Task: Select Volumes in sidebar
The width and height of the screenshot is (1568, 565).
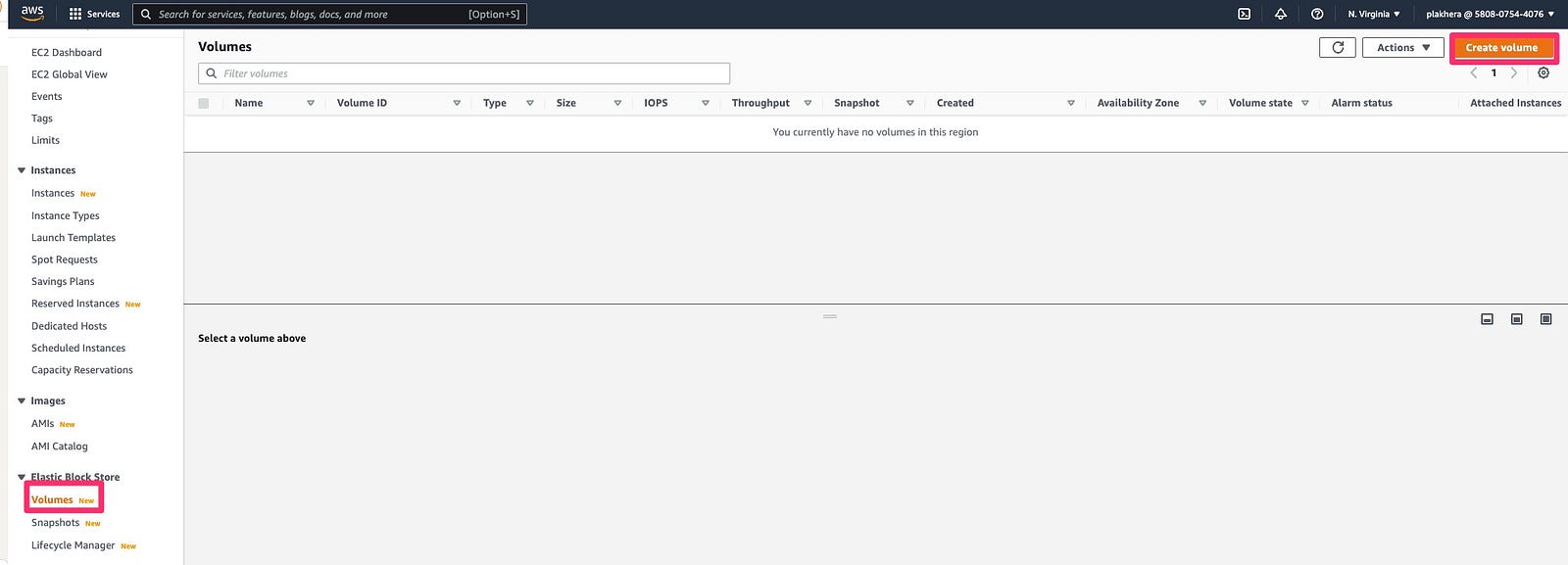Action: point(52,499)
